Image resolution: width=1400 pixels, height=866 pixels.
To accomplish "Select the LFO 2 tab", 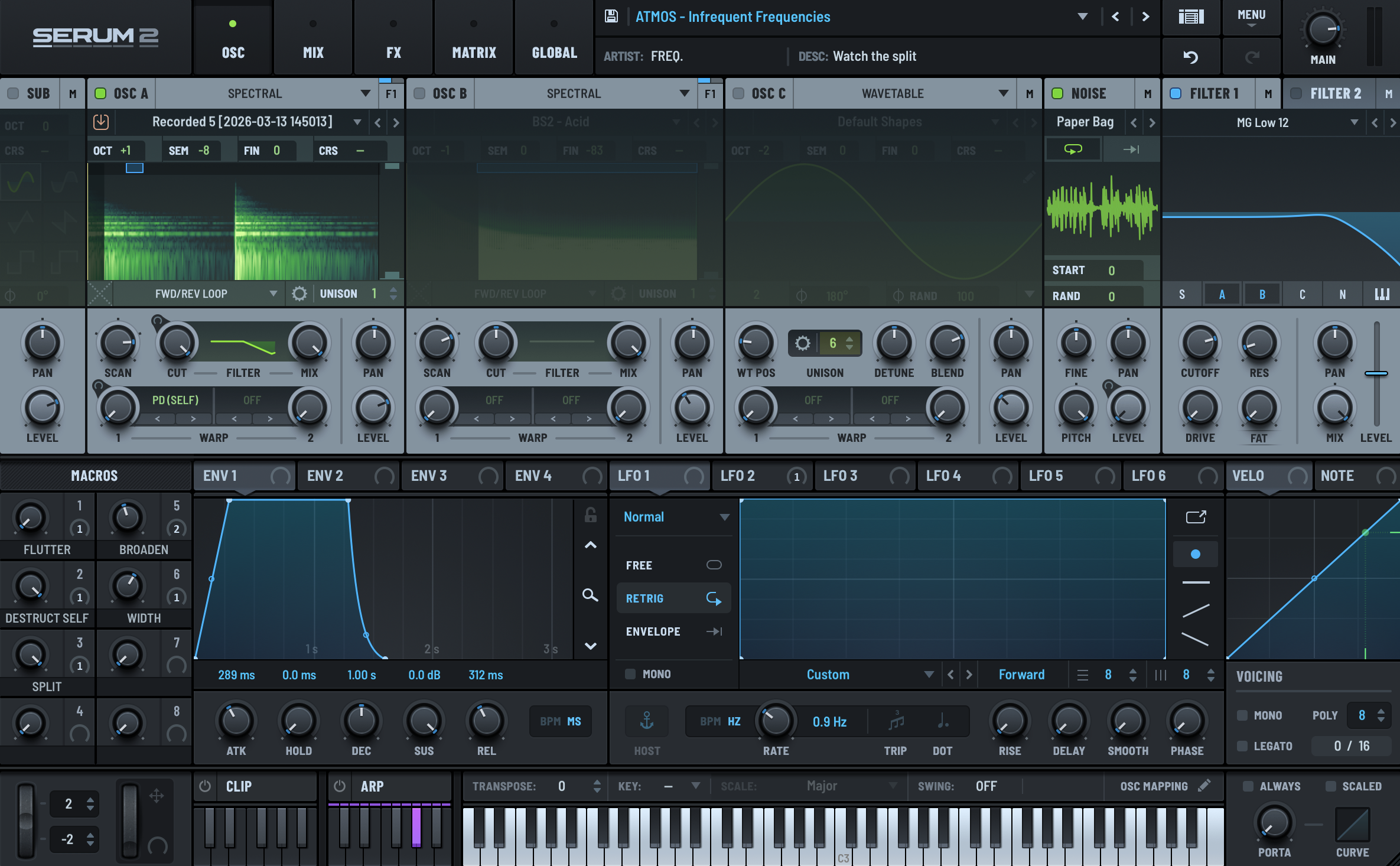I will pyautogui.click(x=738, y=476).
